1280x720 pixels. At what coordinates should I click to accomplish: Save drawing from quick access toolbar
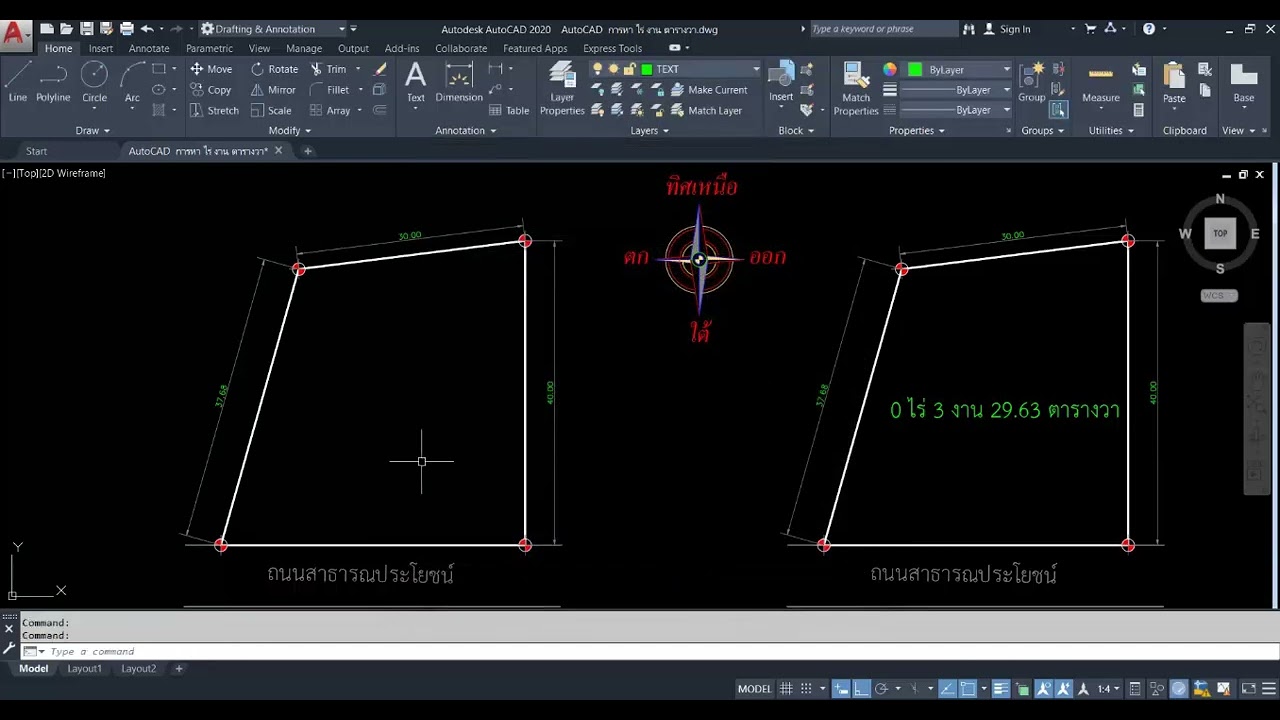[x=86, y=29]
